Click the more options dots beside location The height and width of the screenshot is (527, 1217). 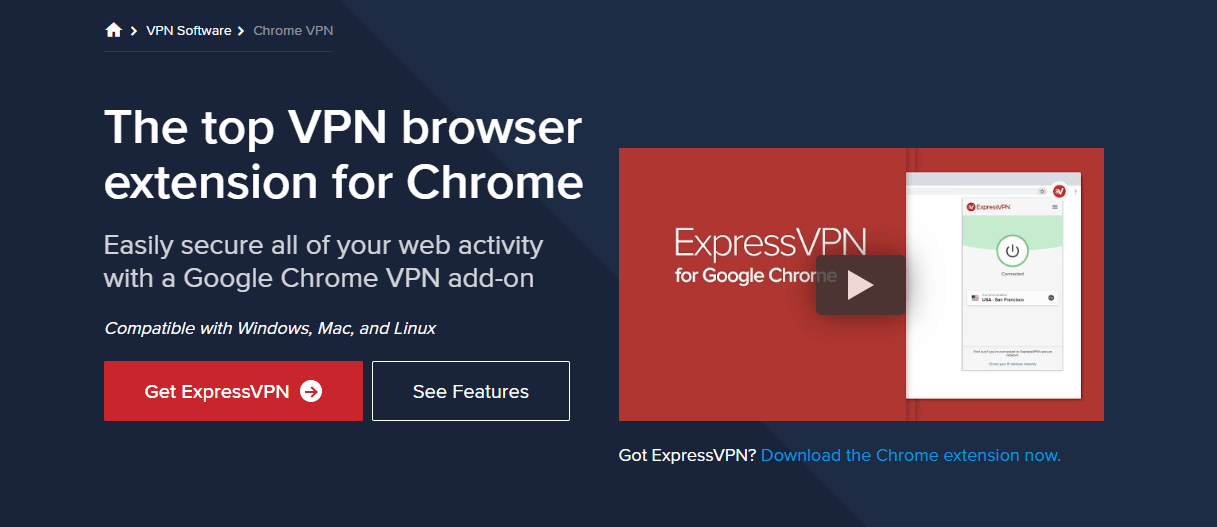(1051, 298)
